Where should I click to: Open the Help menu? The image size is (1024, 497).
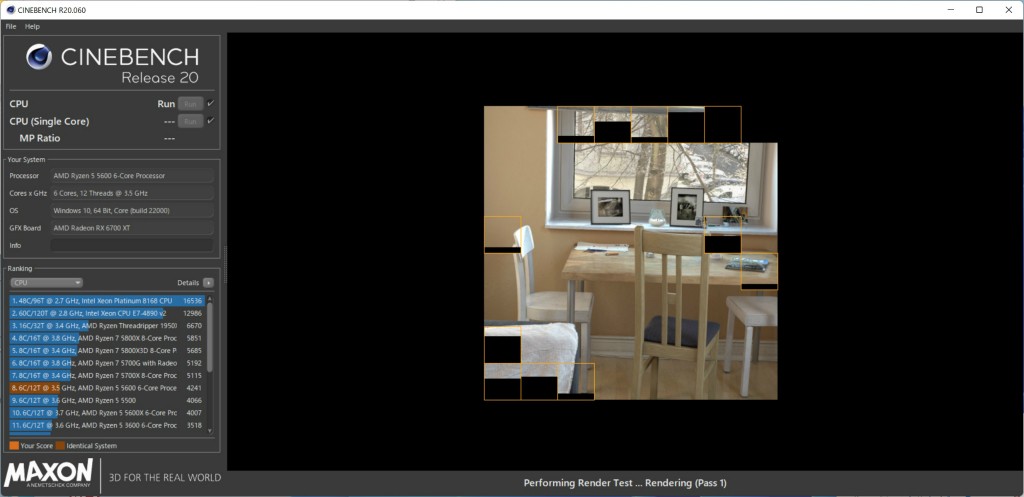[33, 27]
